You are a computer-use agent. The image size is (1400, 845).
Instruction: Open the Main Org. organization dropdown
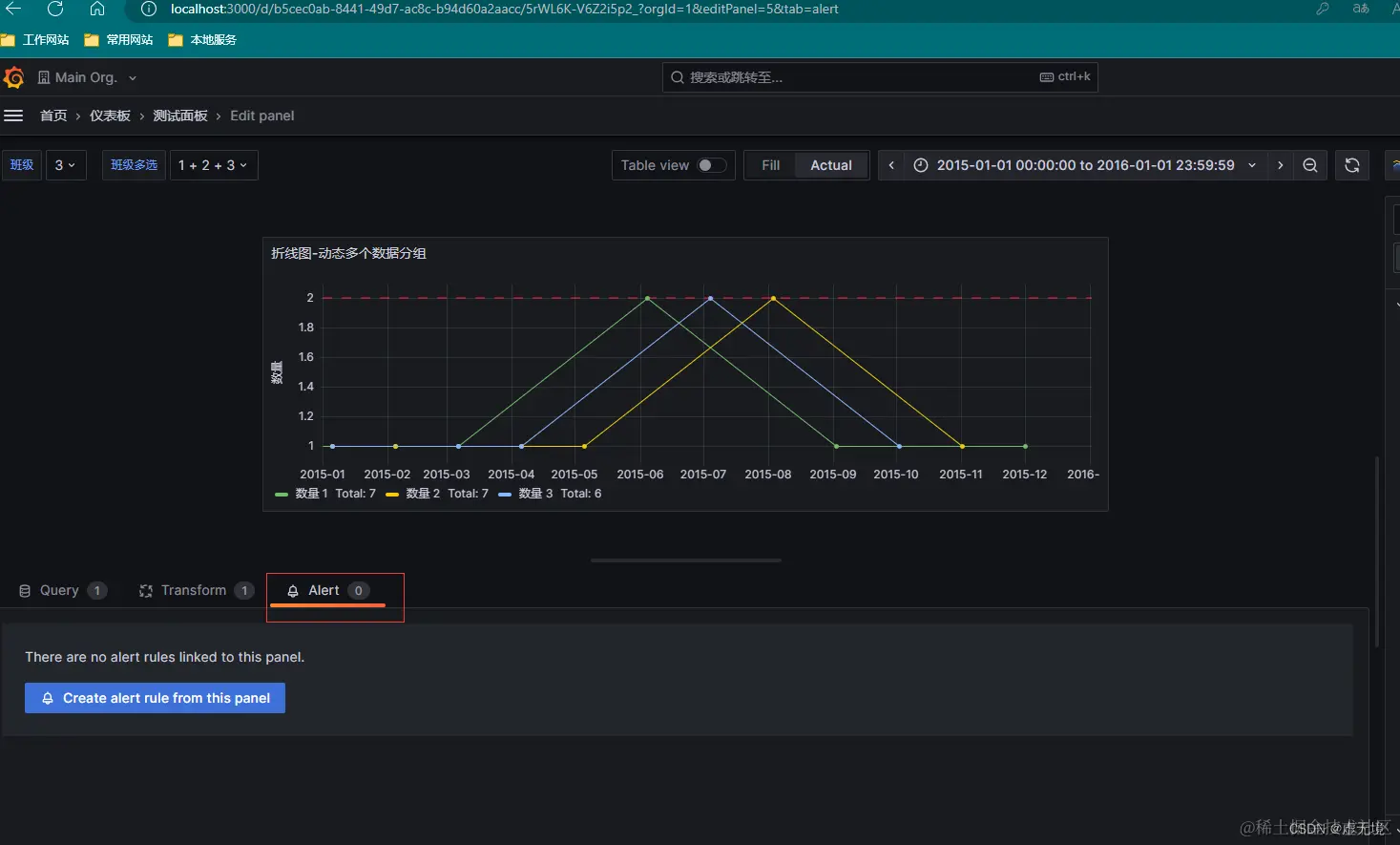pos(87,77)
